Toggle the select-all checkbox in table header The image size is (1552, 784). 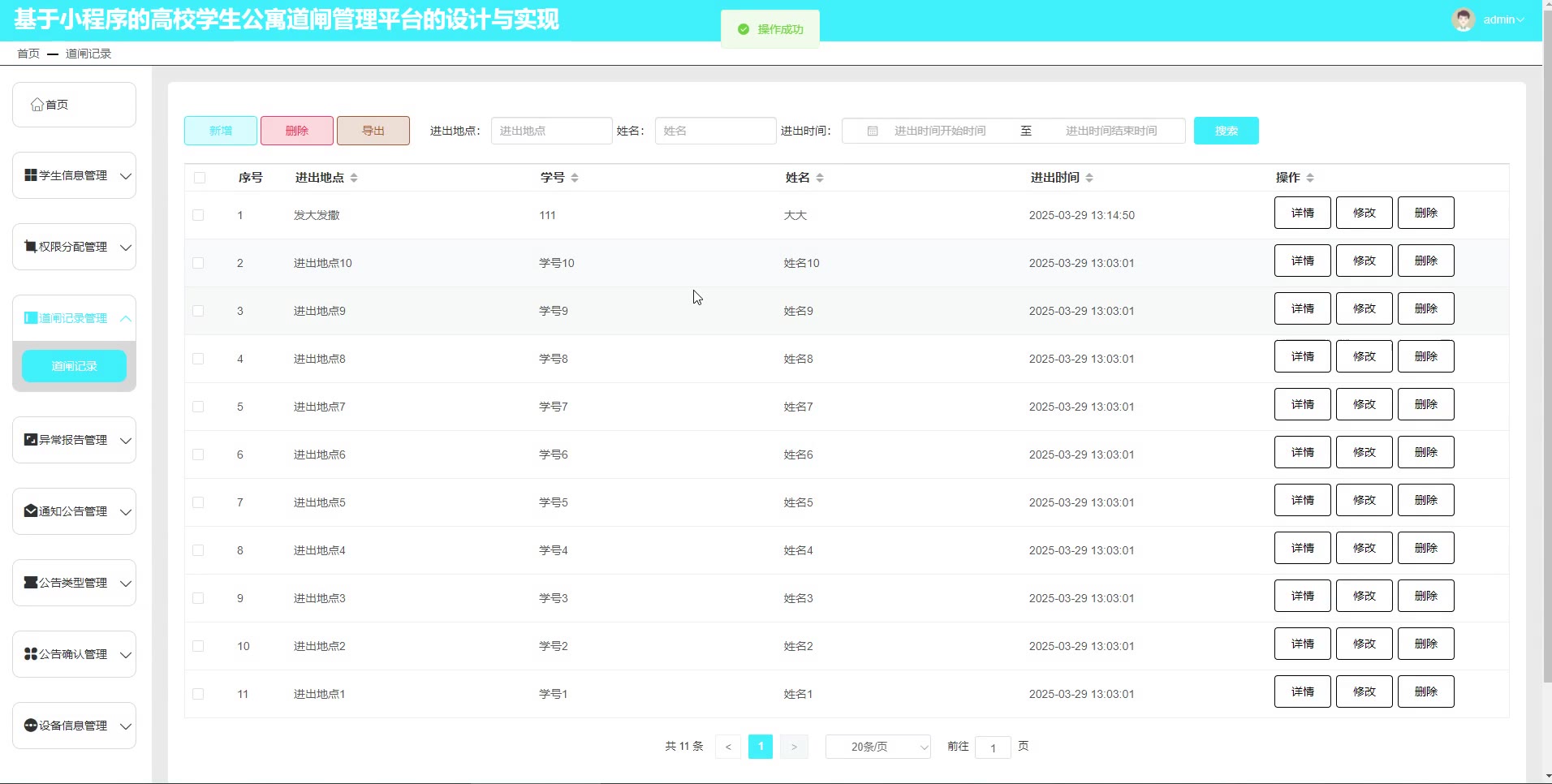click(x=200, y=178)
